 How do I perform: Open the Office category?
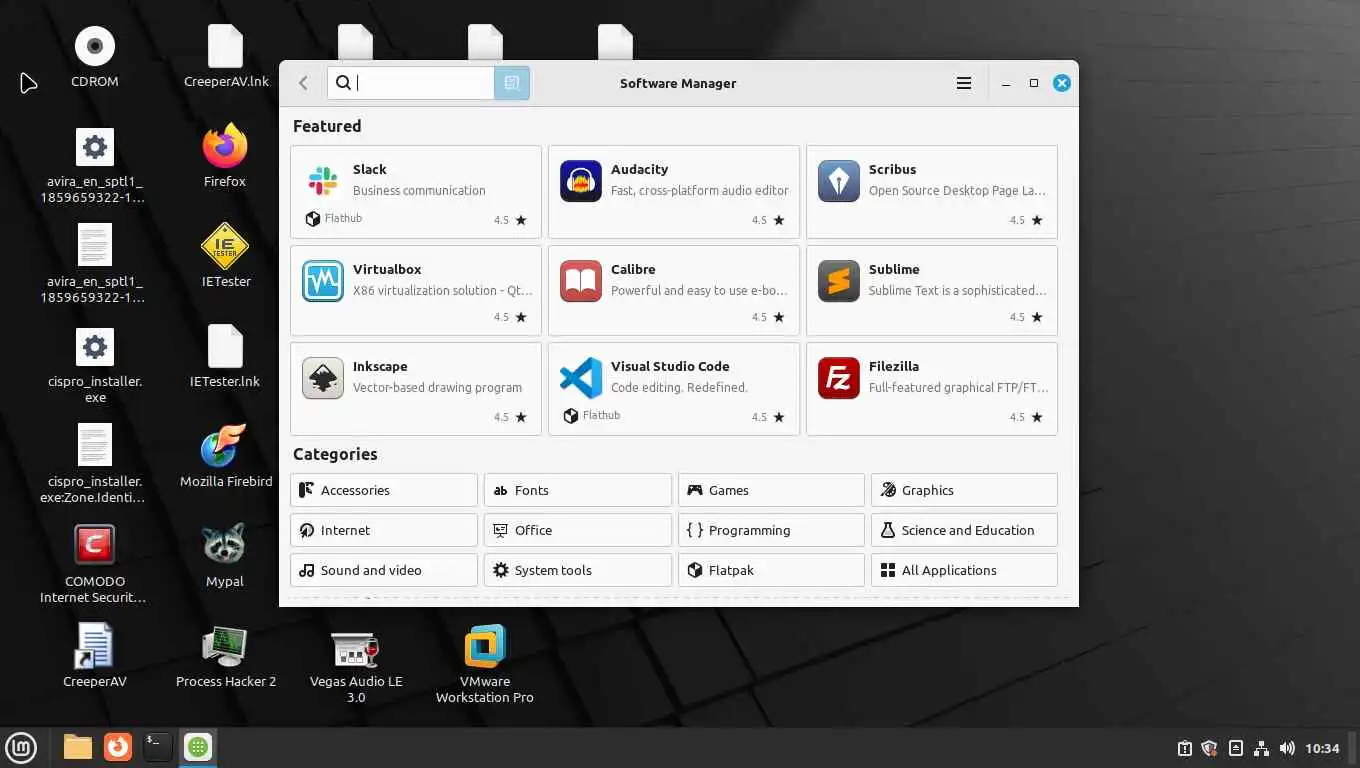(577, 530)
